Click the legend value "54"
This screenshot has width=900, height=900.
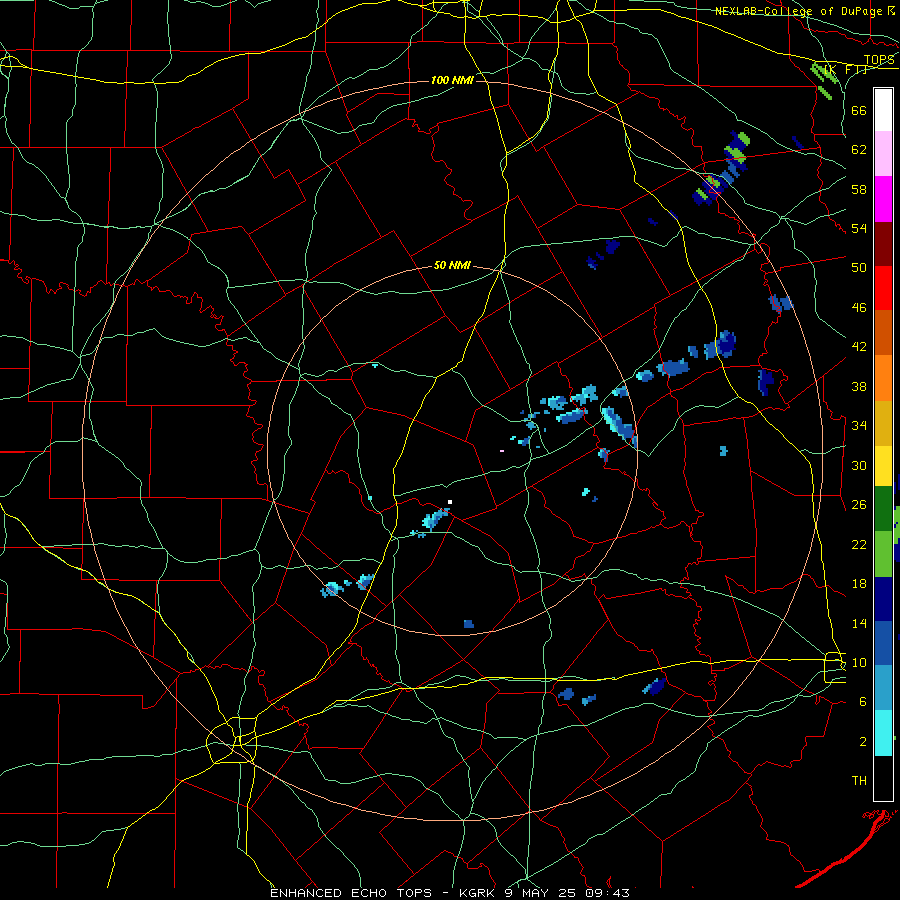click(859, 228)
